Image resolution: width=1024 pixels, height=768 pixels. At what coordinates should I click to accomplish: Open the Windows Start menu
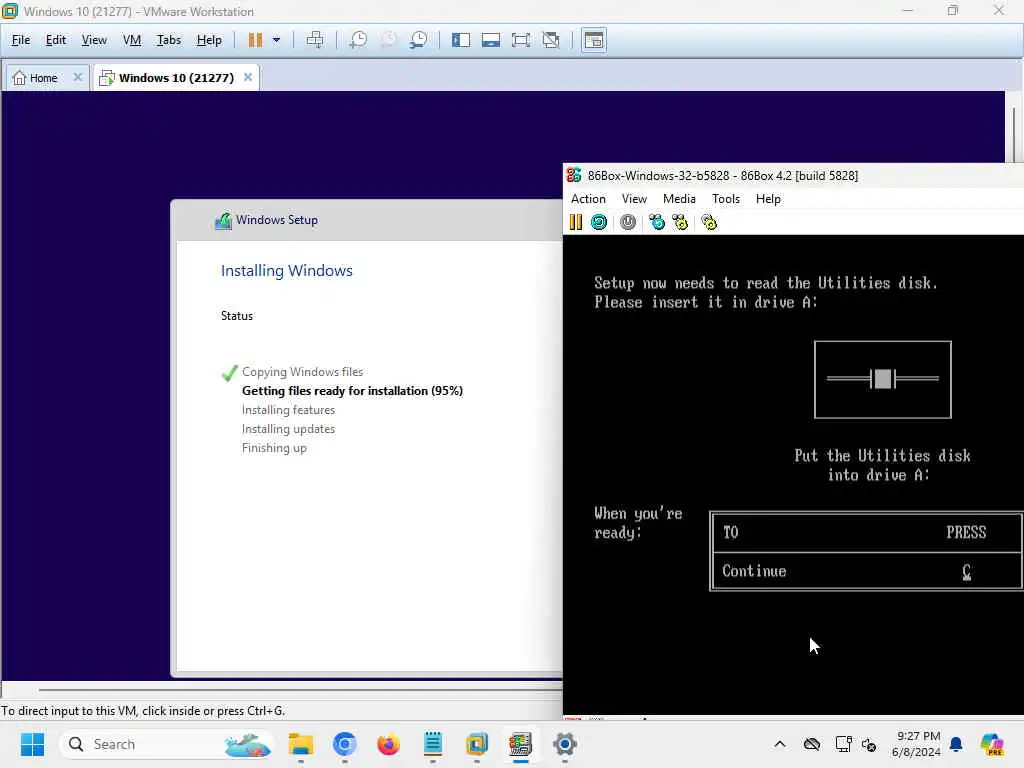[x=32, y=744]
